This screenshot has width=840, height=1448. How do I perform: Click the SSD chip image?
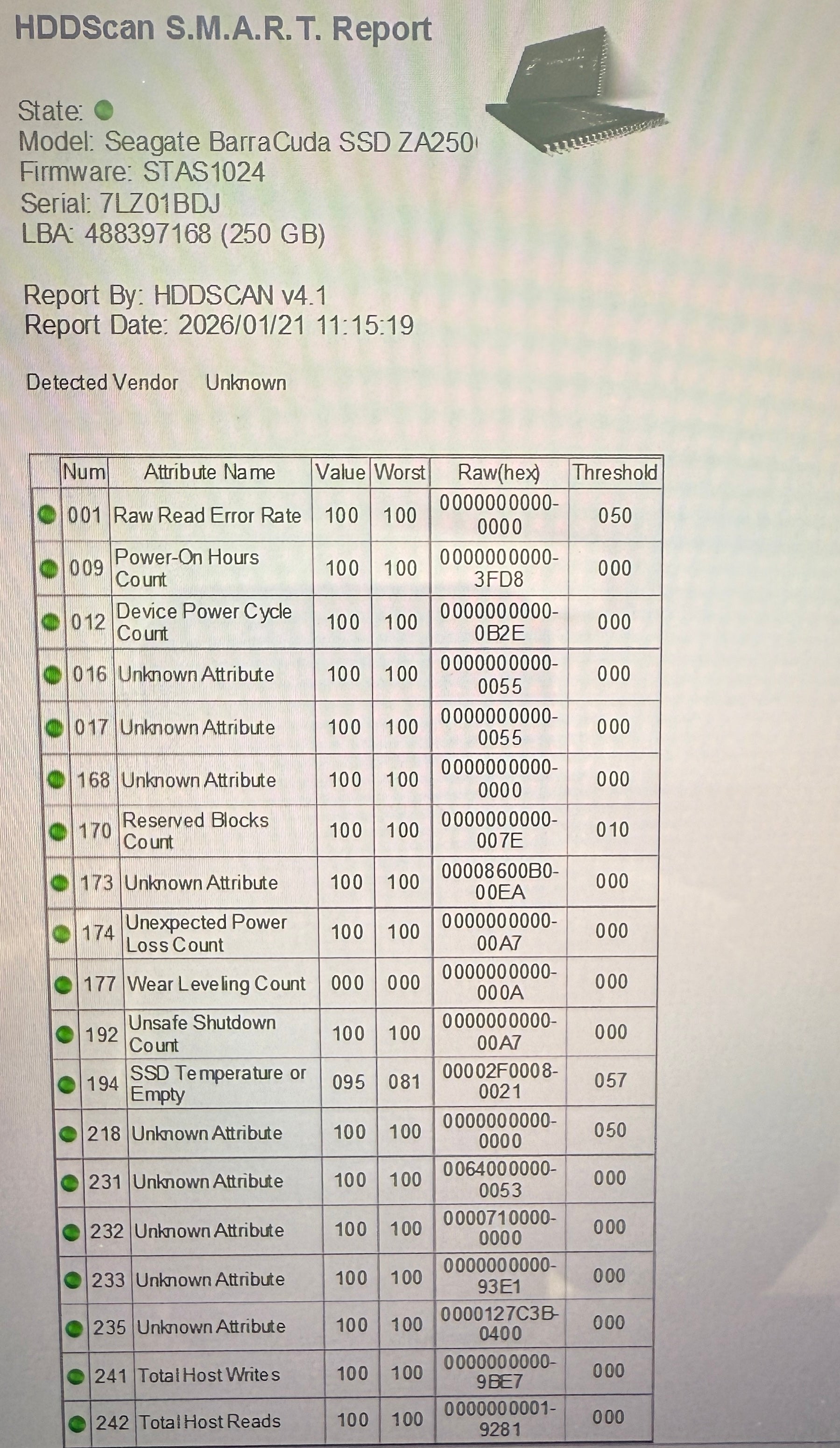click(x=575, y=92)
